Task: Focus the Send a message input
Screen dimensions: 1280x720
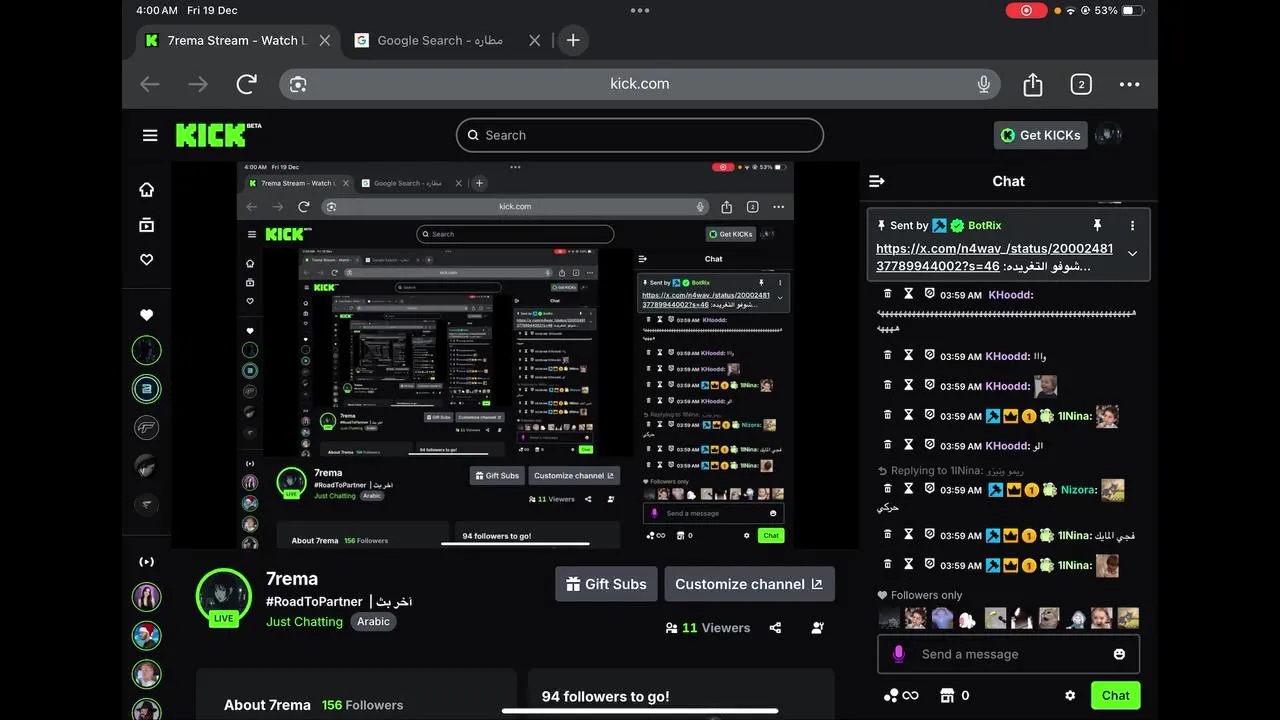Action: [x=1008, y=654]
